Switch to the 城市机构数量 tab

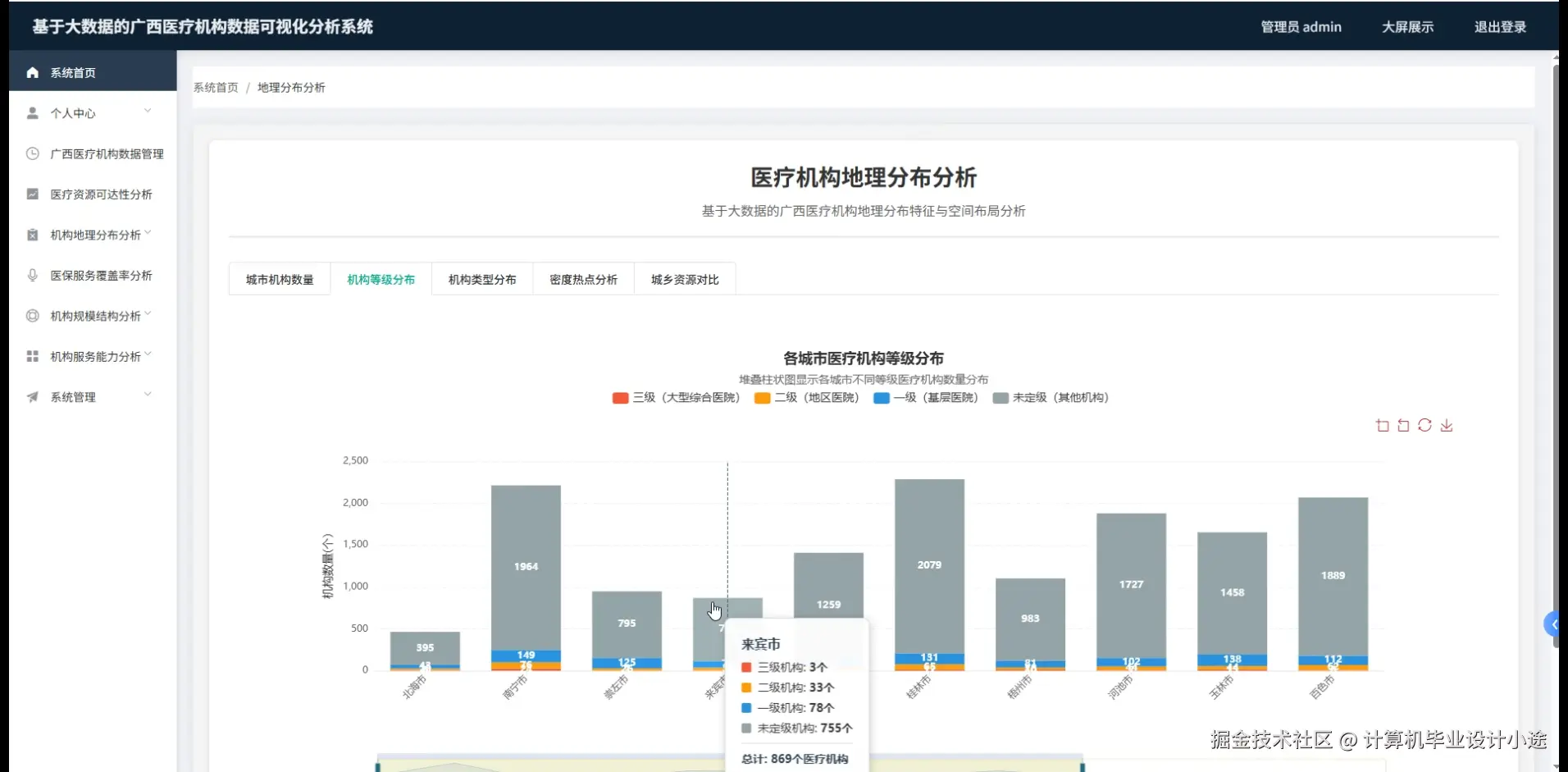coord(280,279)
